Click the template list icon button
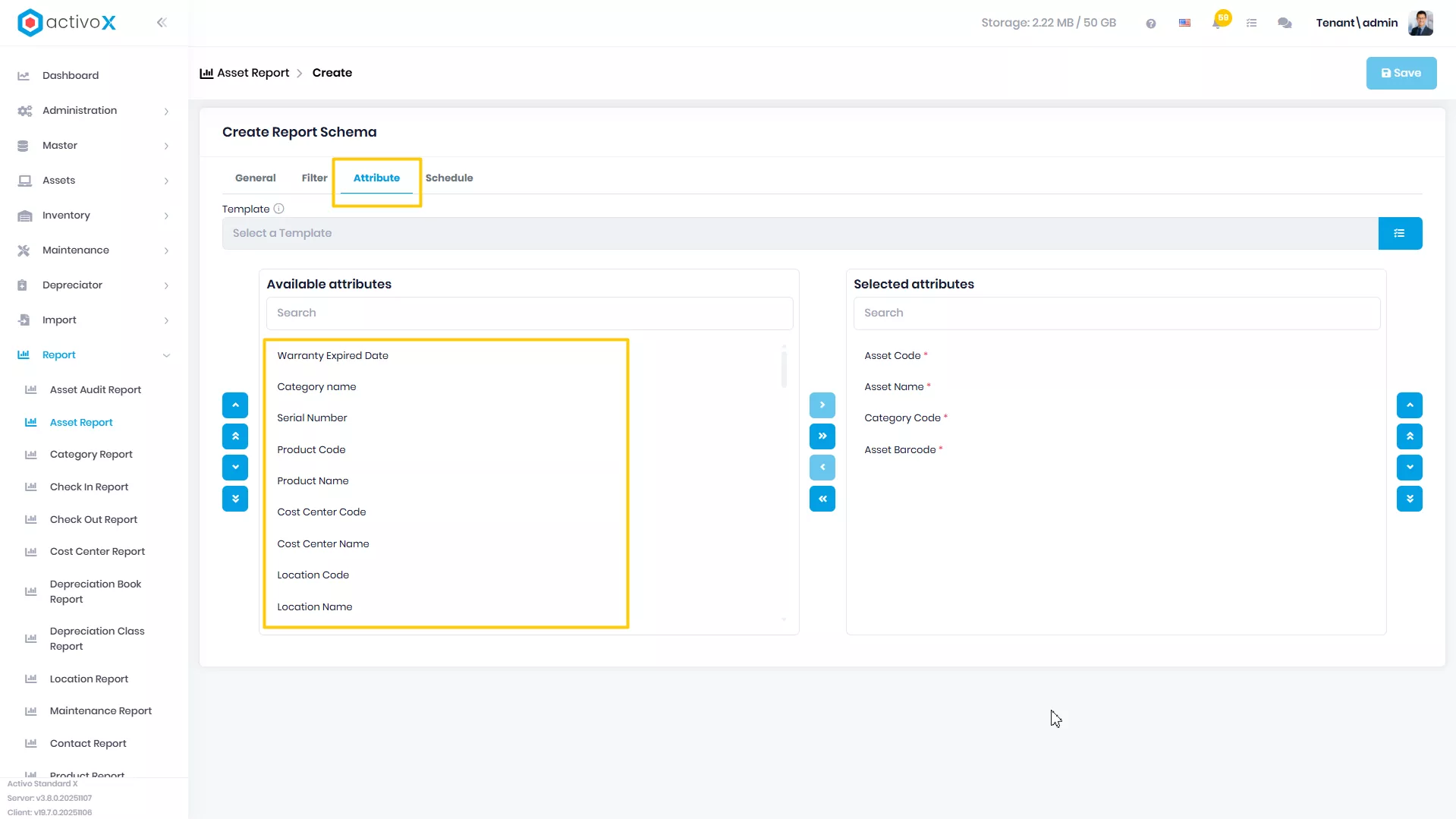The image size is (1456, 819). [x=1400, y=234]
